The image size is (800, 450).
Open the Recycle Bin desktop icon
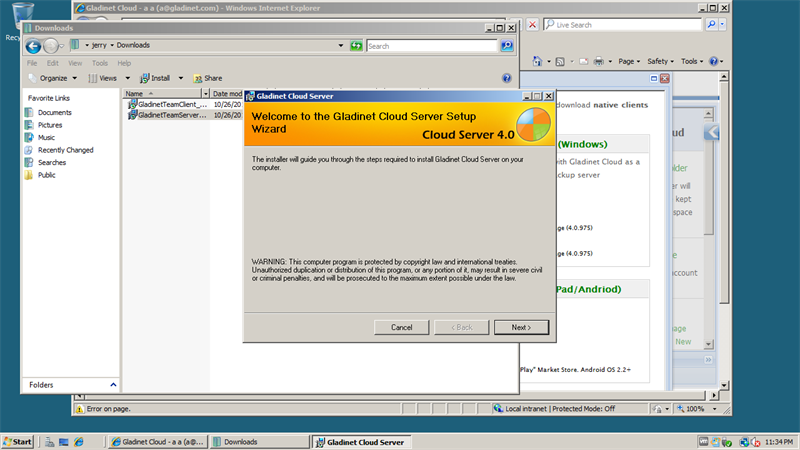[20, 20]
